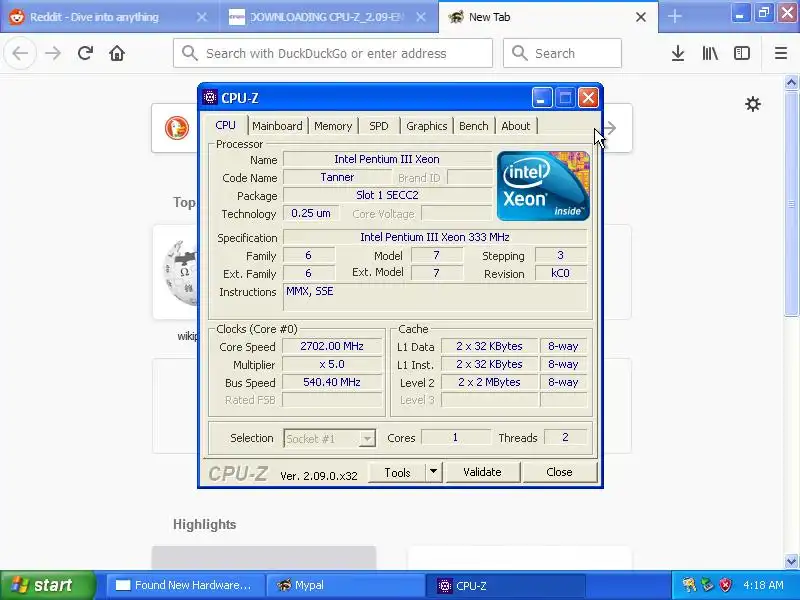Click the Package value Slot 1 SECC2
Screen dimensions: 800x600
pyautogui.click(x=387, y=195)
